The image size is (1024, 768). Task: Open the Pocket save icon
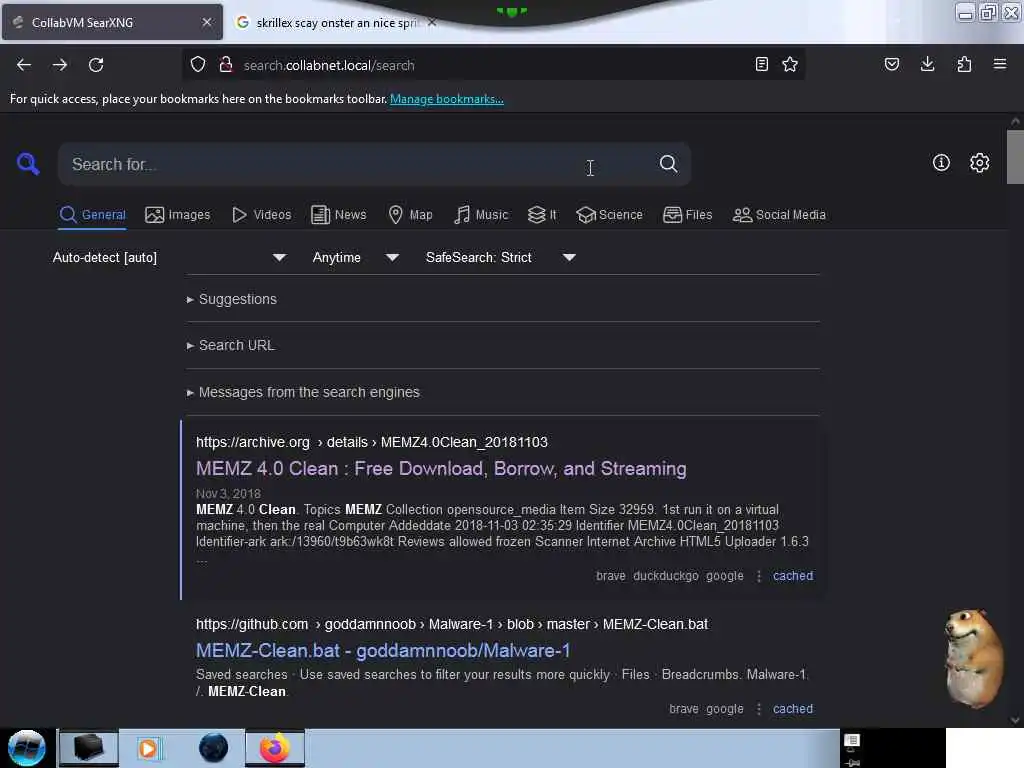(x=892, y=64)
